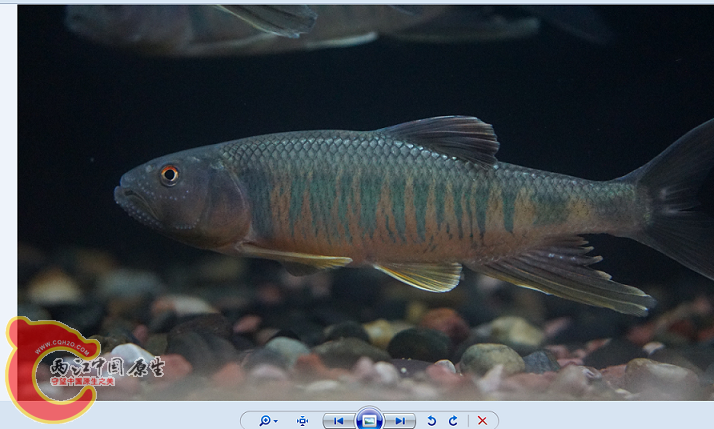Fit the photo to the window
Screen dimensions: 714x429
tap(302, 421)
